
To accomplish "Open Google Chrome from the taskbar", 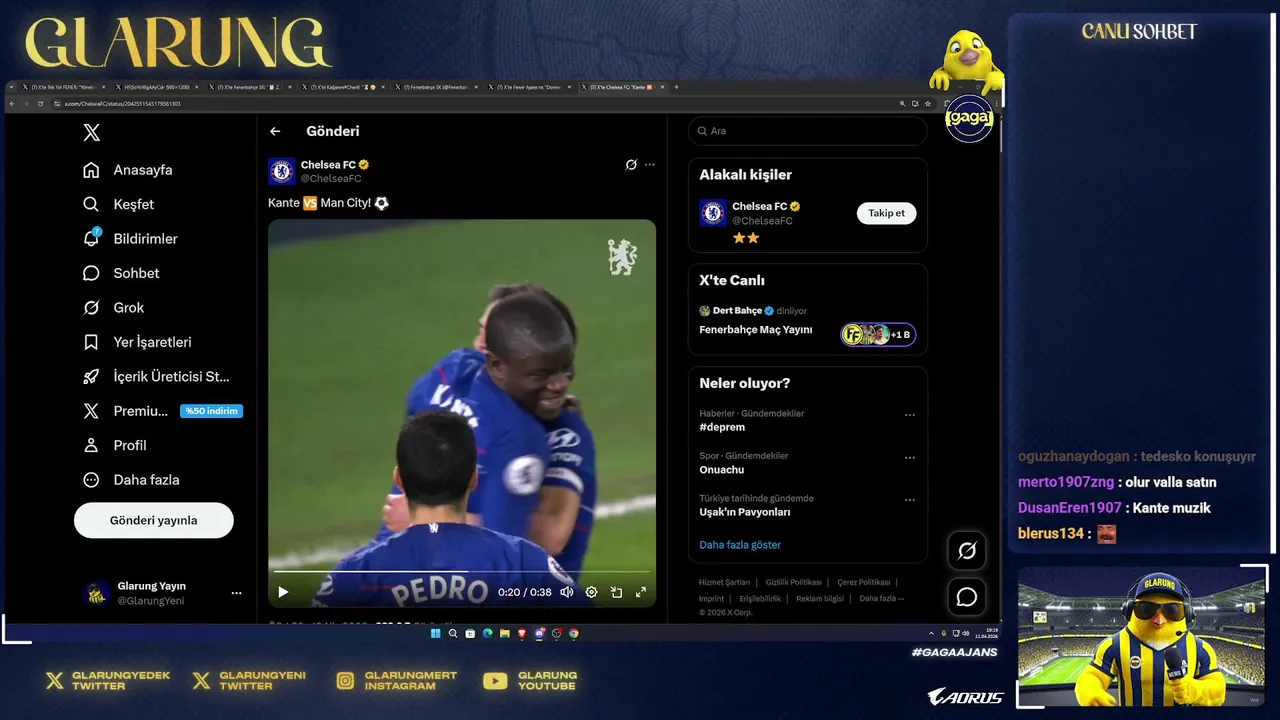I will 574,633.
